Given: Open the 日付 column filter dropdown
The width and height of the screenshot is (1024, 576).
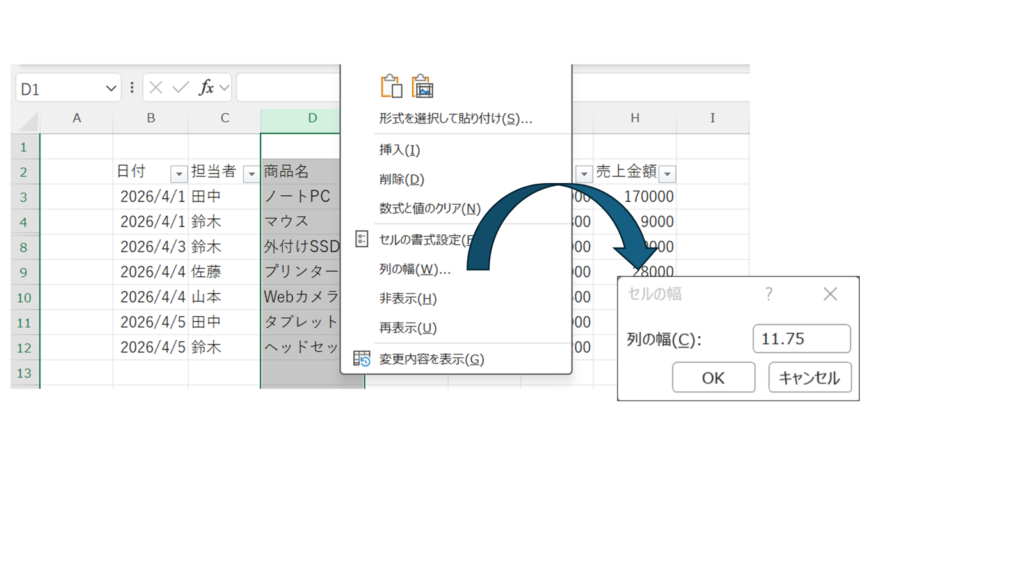Looking at the screenshot, I should click(178, 173).
